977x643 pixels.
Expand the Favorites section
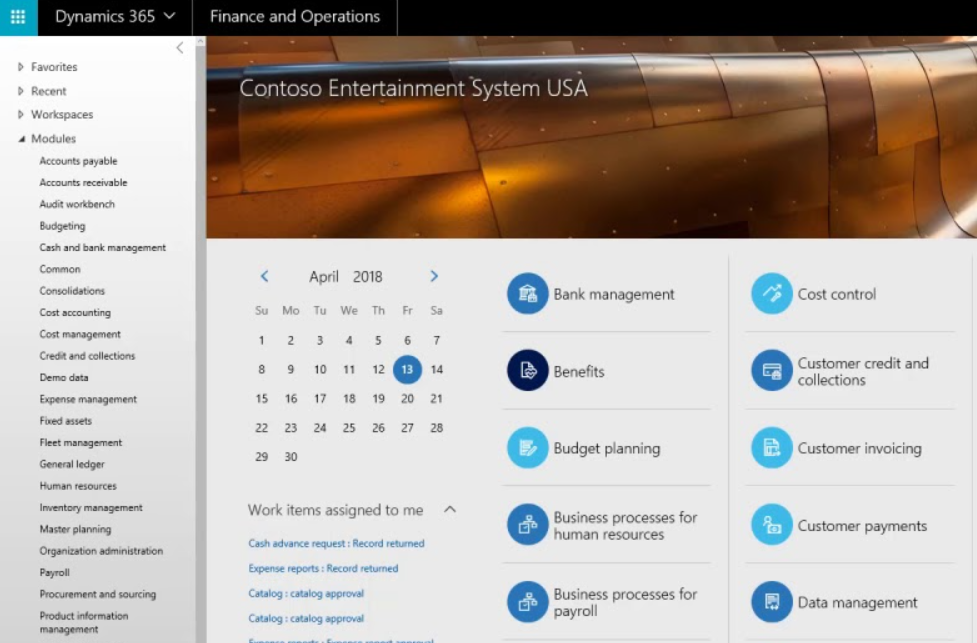pyautogui.click(x=21, y=67)
